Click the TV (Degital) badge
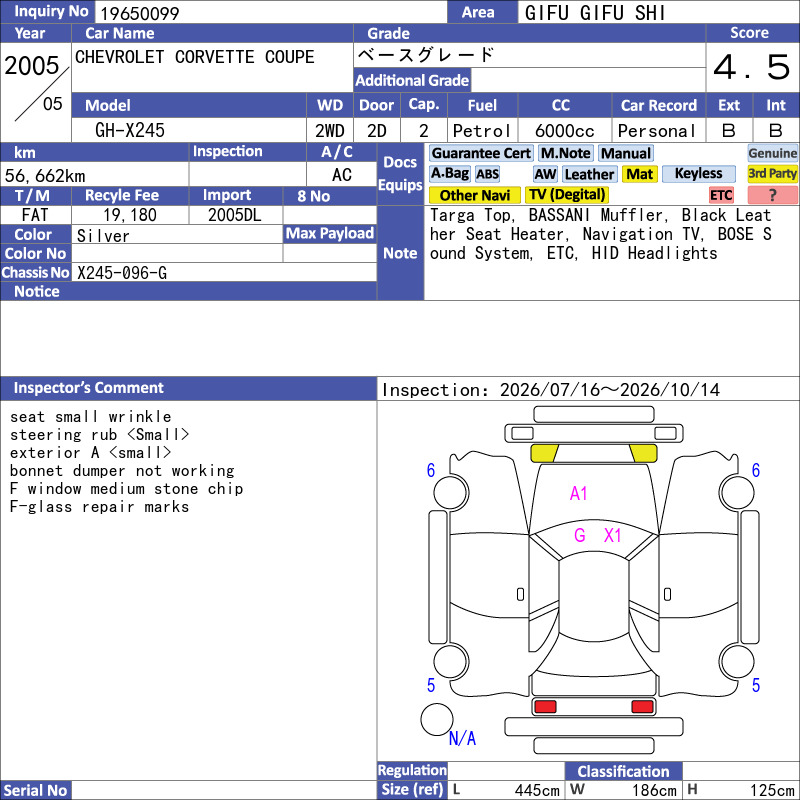The width and height of the screenshot is (800, 800). pyautogui.click(x=567, y=195)
